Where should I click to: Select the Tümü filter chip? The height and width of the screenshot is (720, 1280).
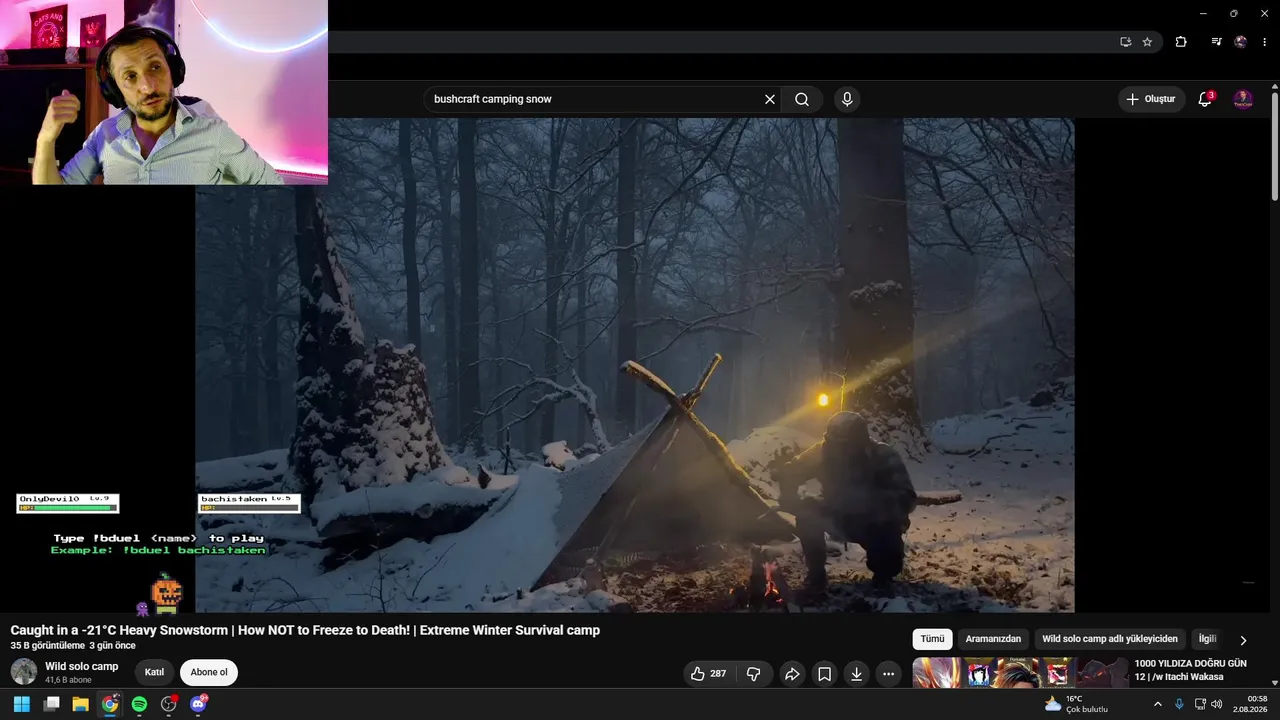(x=932, y=639)
